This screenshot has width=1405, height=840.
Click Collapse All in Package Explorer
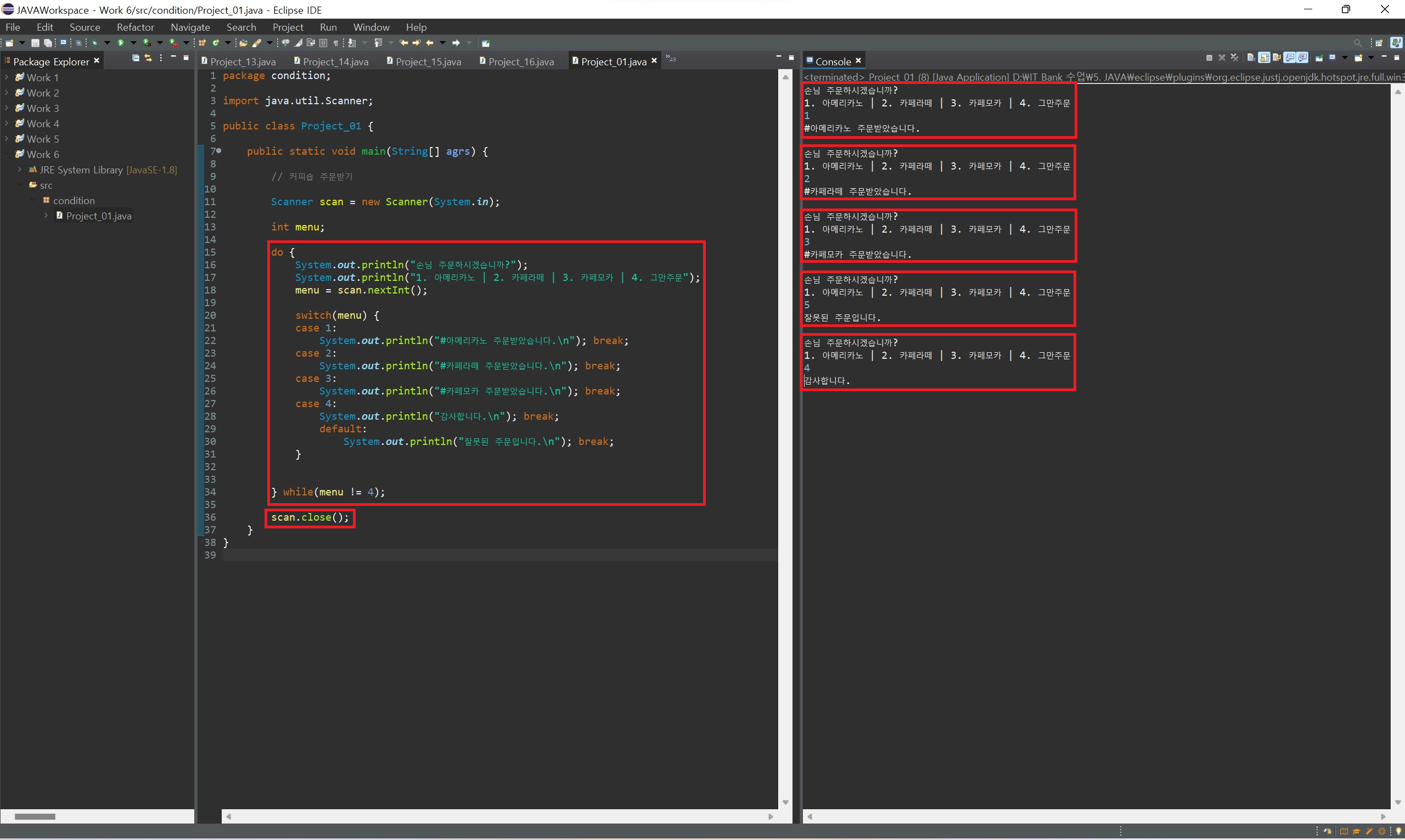click(136, 58)
